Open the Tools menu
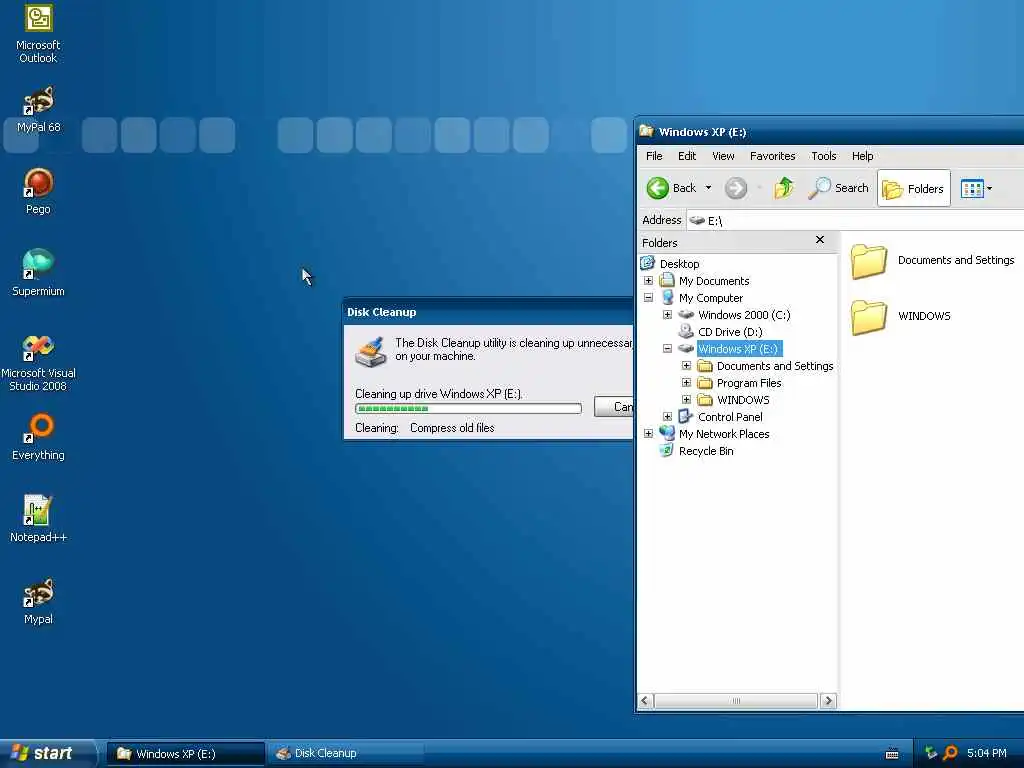The height and width of the screenshot is (768, 1024). point(824,156)
